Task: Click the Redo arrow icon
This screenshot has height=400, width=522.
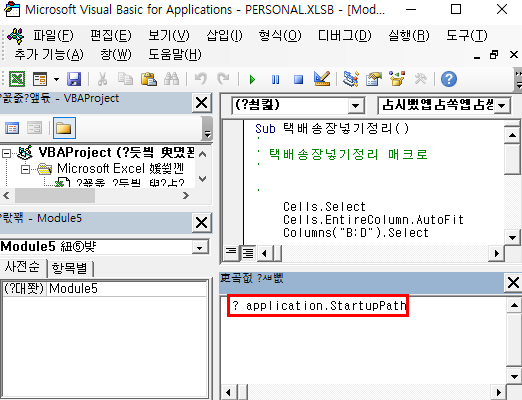Action: click(223, 79)
